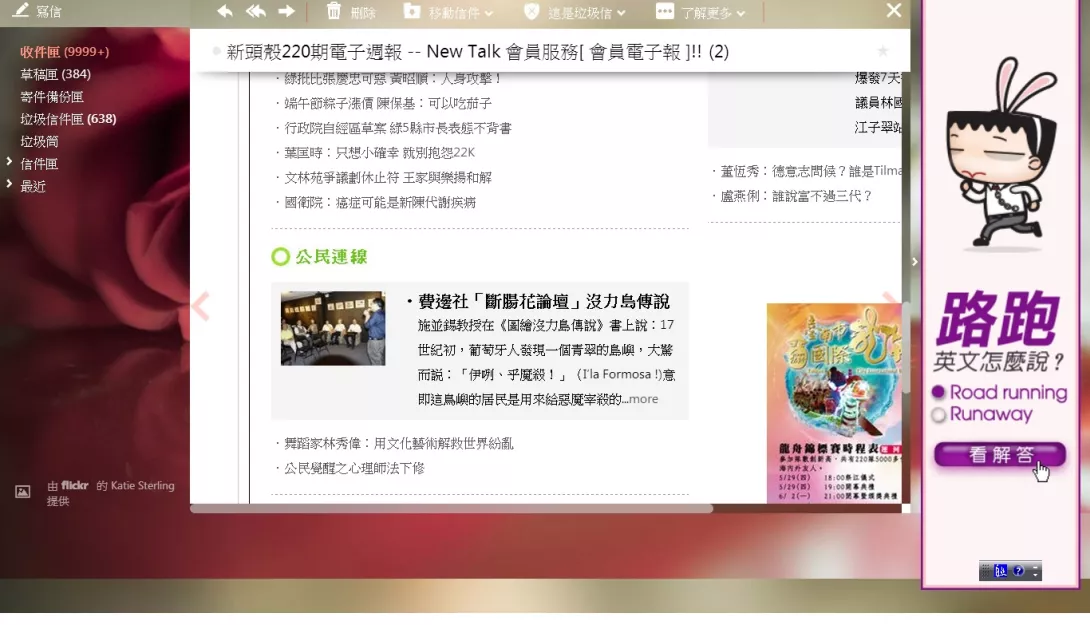This screenshot has width=1090, height=625.
Task: Open the 了解更多 dropdown
Action: point(713,13)
